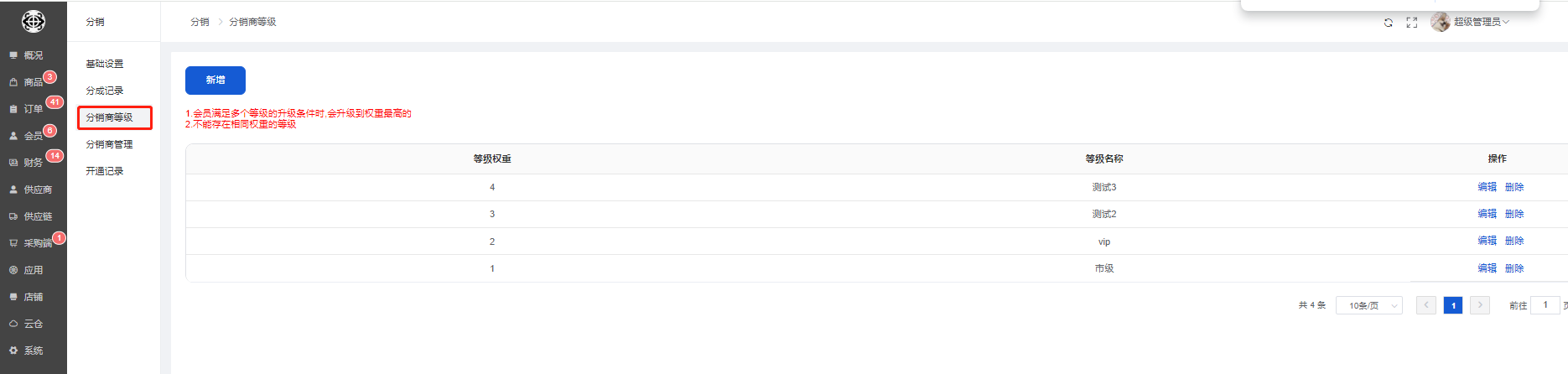Click the site logo icon

pos(34,22)
